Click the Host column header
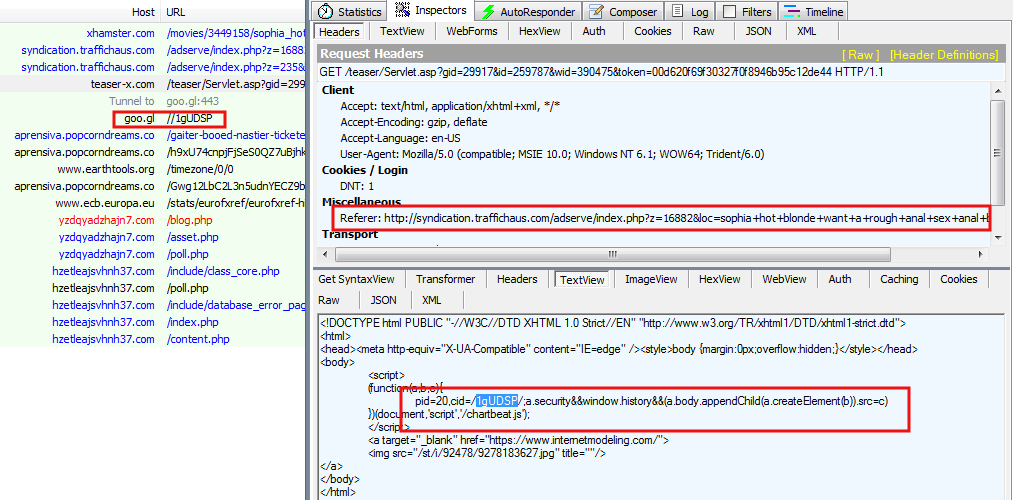 coord(143,12)
